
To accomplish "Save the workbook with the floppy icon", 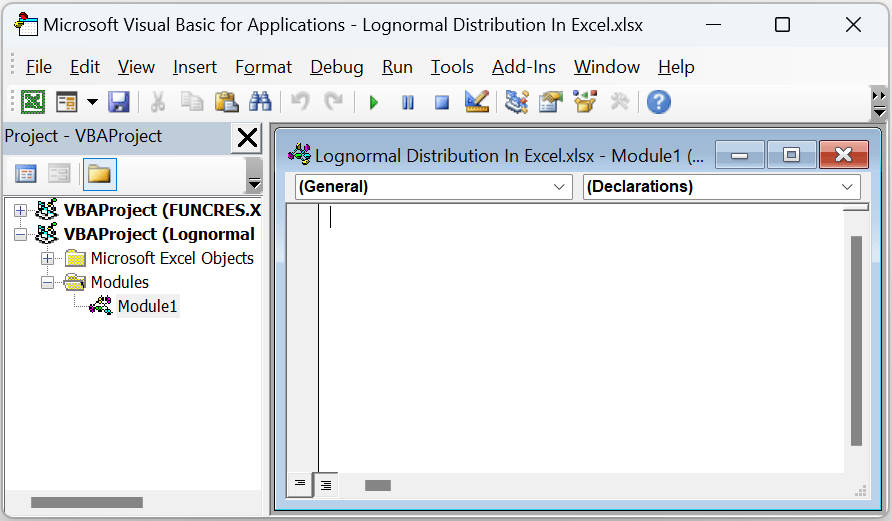I will click(x=119, y=102).
